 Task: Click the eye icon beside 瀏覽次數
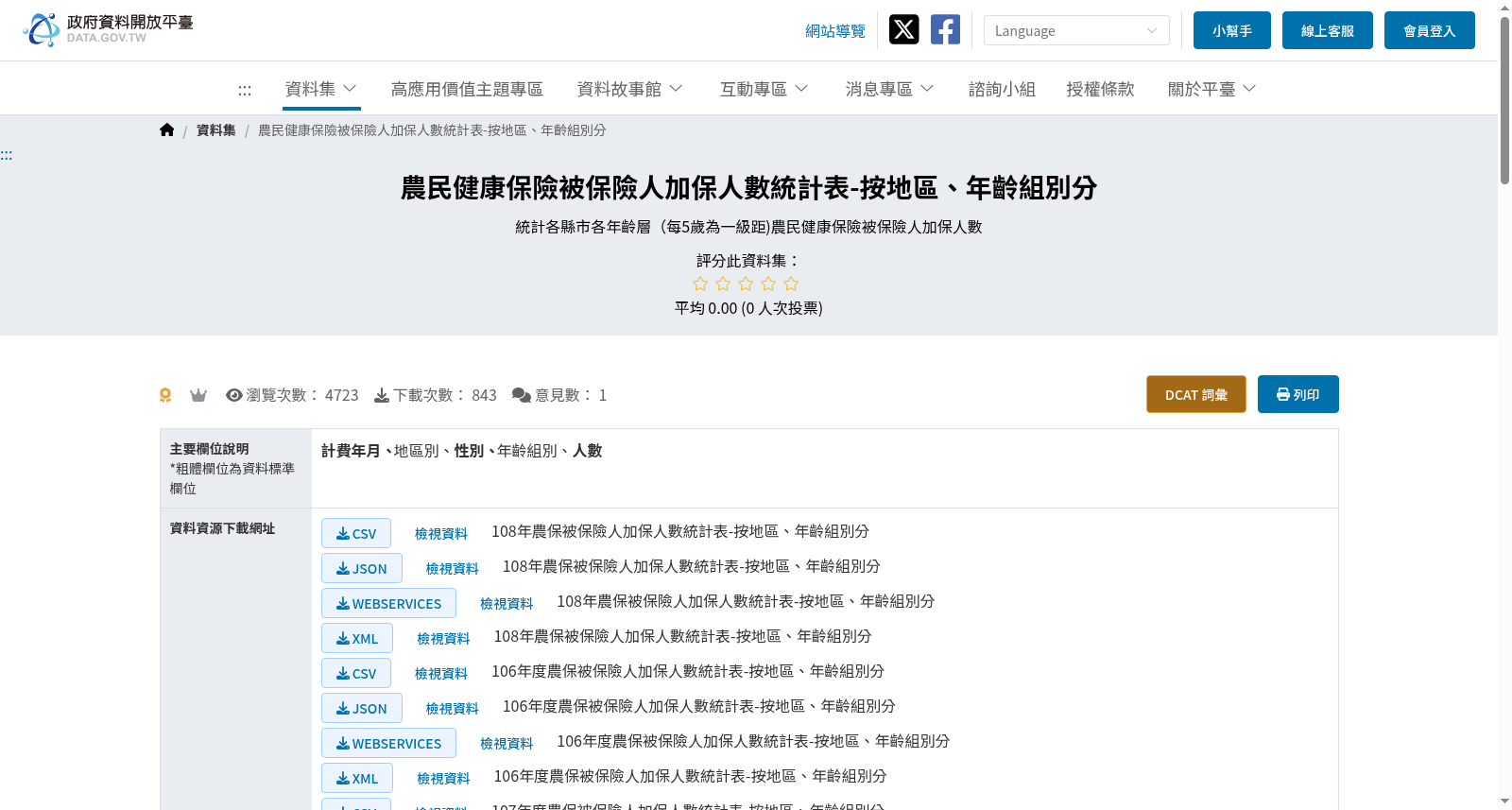coord(234,395)
